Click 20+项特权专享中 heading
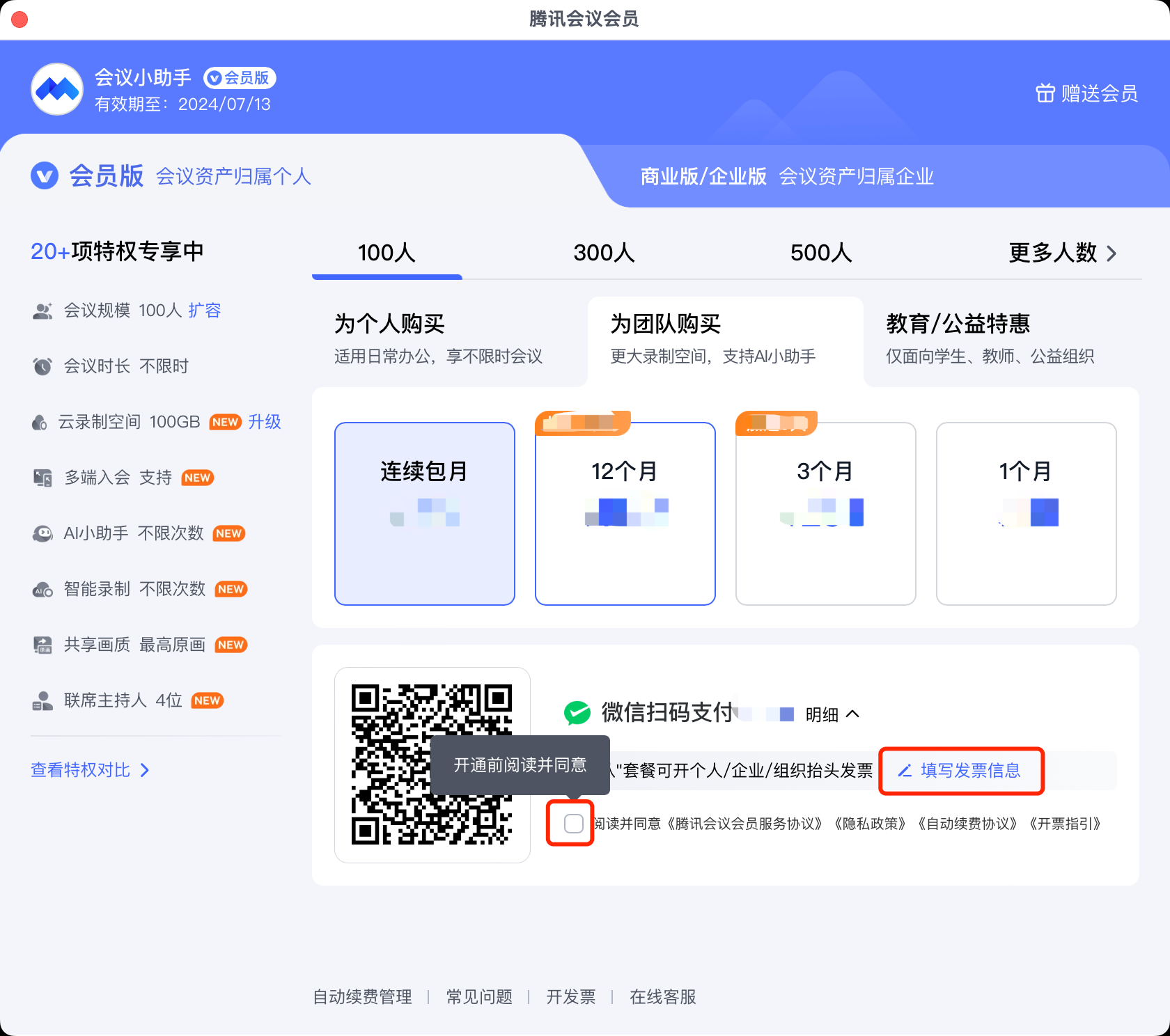 point(117,251)
